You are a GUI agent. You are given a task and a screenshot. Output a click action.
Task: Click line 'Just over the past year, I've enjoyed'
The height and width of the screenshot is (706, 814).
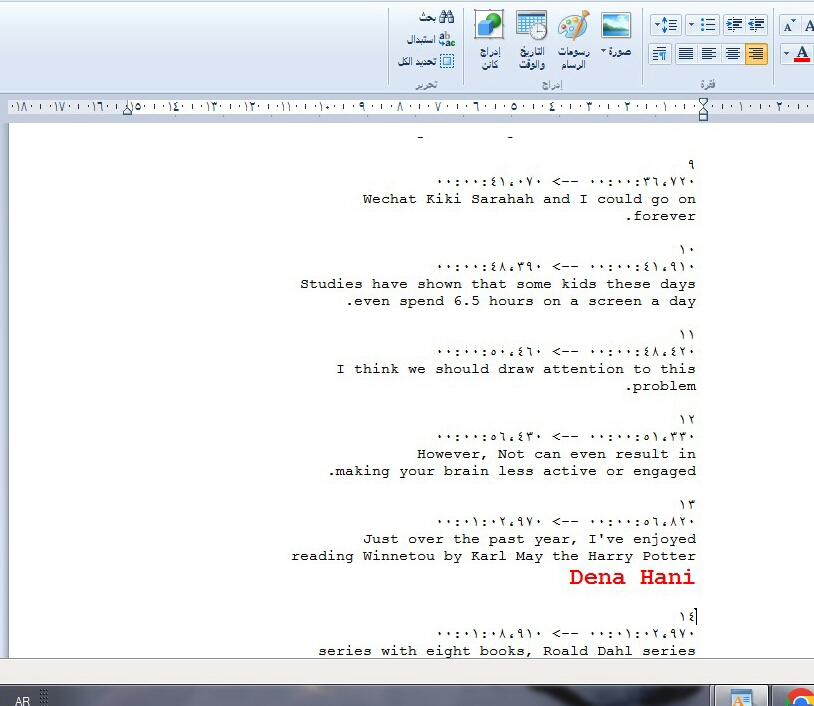click(530, 539)
